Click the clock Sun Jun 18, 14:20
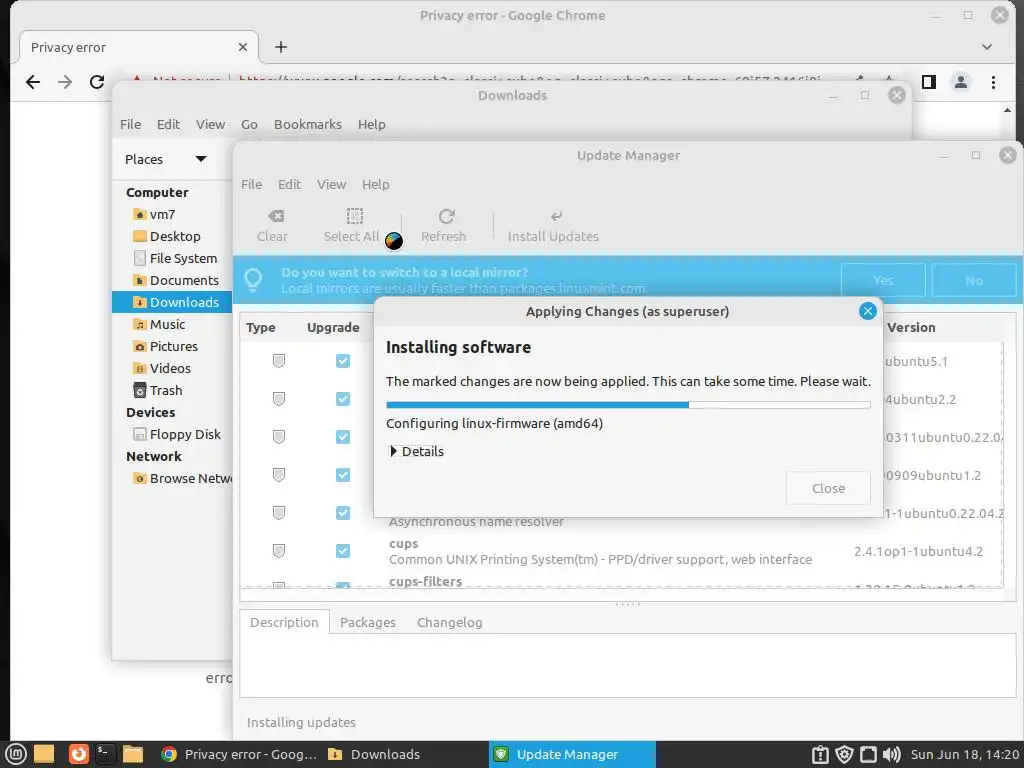 click(x=965, y=754)
